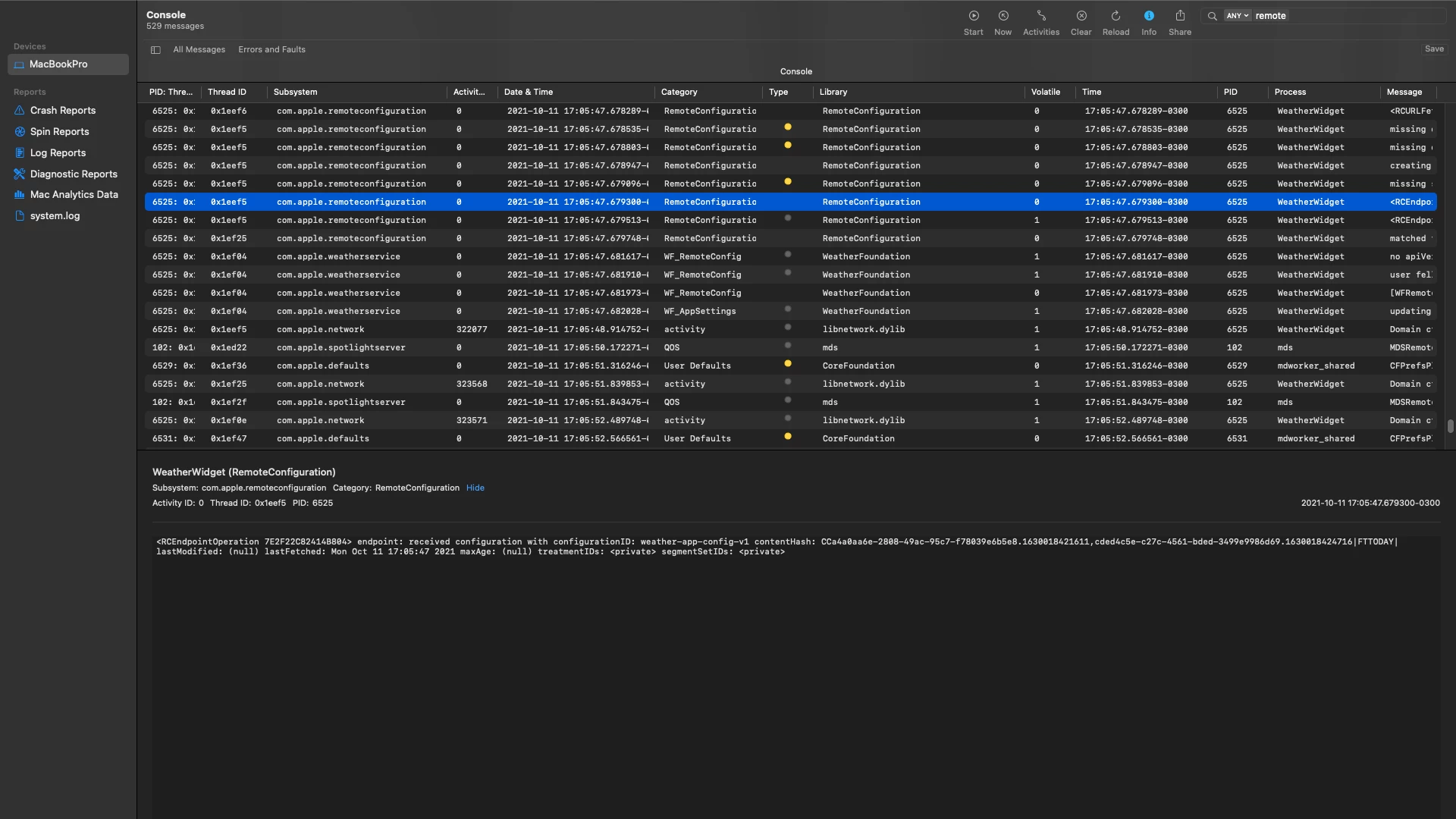Click the Share toolbar icon

coord(1180,16)
